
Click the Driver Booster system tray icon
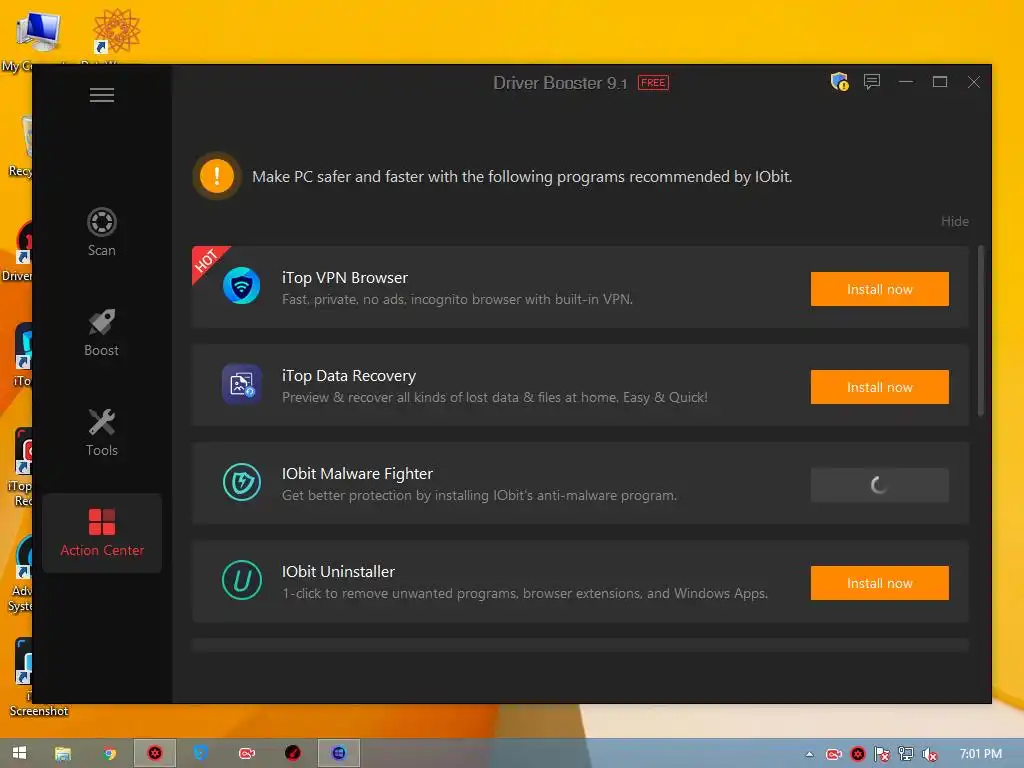click(858, 754)
